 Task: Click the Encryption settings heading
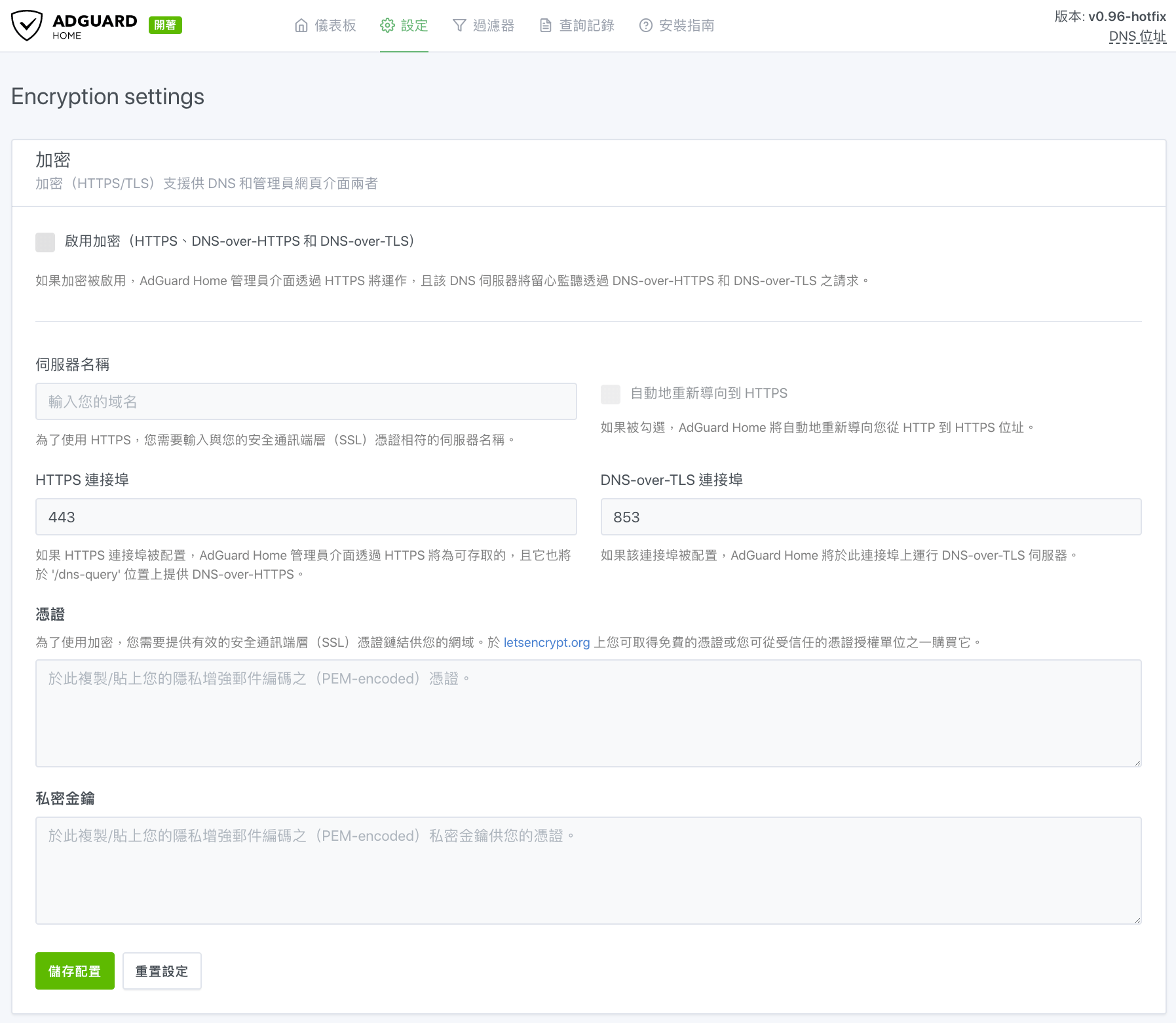pyautogui.click(x=108, y=96)
